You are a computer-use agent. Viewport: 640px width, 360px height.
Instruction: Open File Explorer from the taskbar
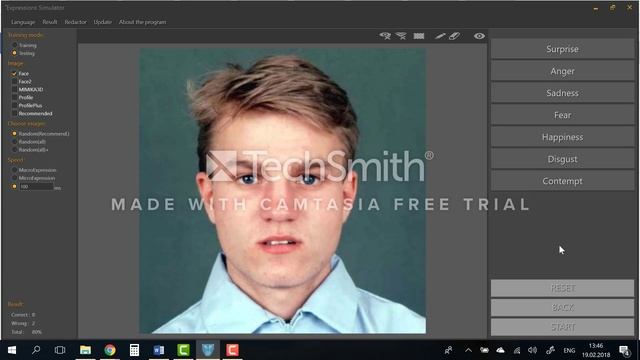85,350
